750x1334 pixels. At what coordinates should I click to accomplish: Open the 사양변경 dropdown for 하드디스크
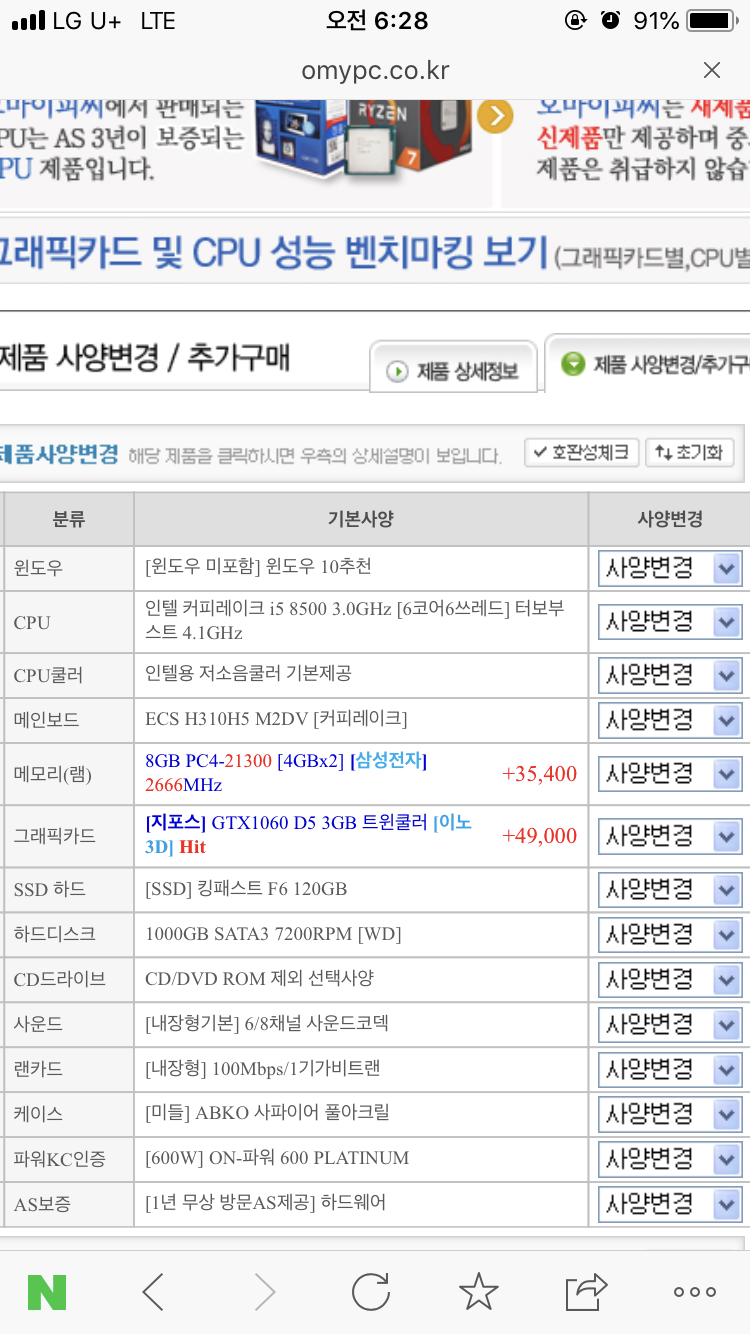pos(670,934)
